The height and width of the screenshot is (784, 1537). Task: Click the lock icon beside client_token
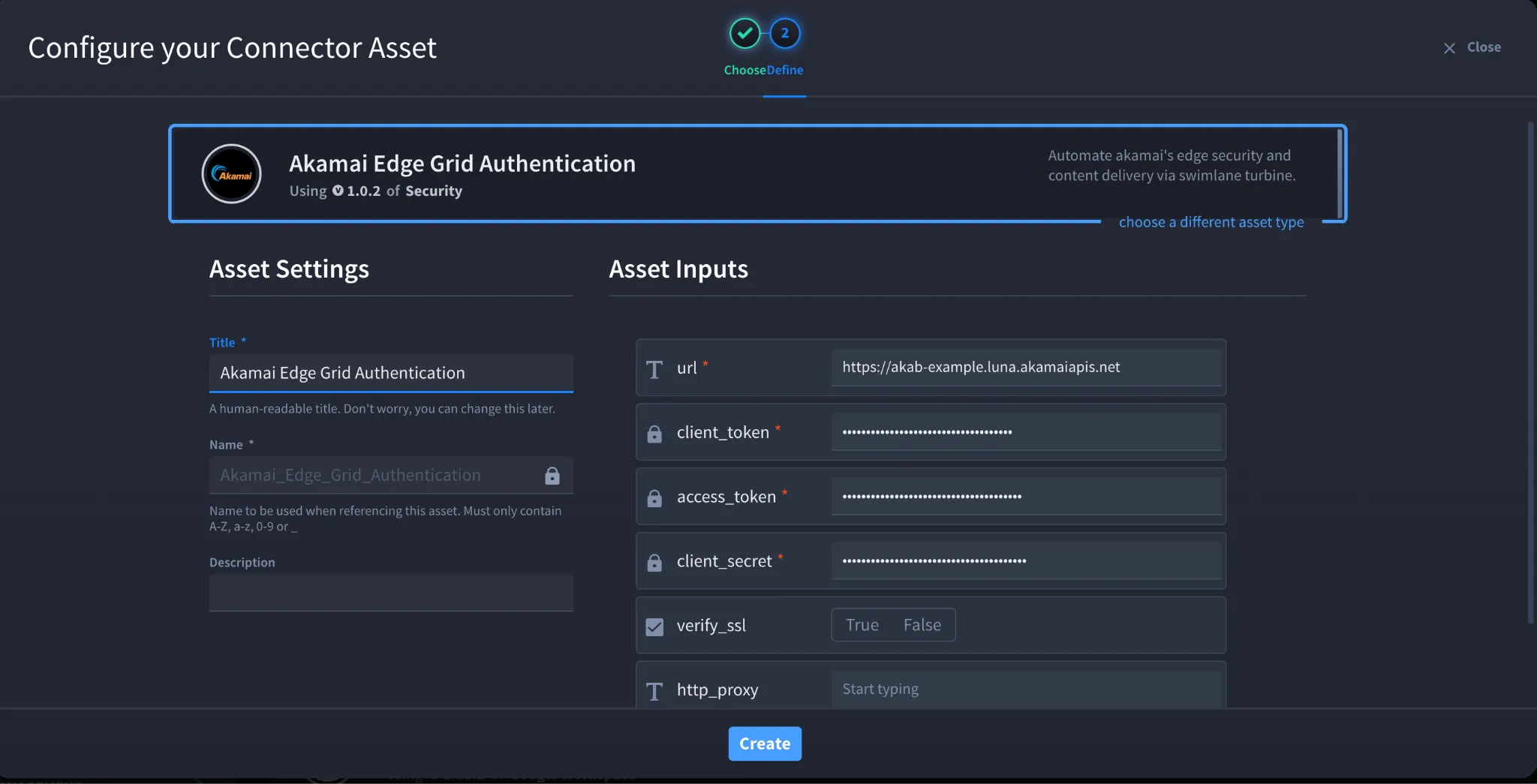tap(654, 434)
